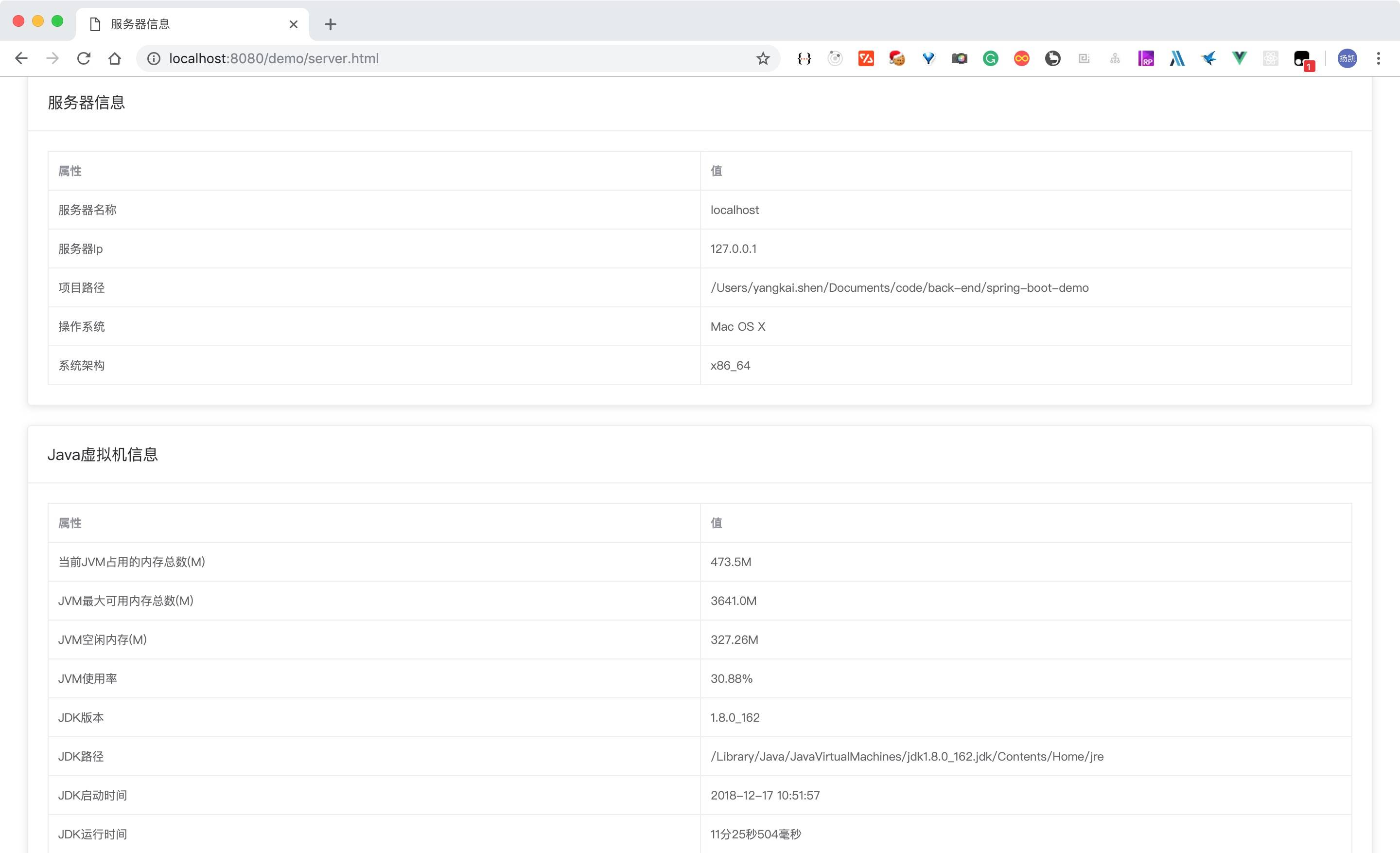Bookmark this page with the star icon
Image resolution: width=1400 pixels, height=853 pixels.
[x=763, y=58]
